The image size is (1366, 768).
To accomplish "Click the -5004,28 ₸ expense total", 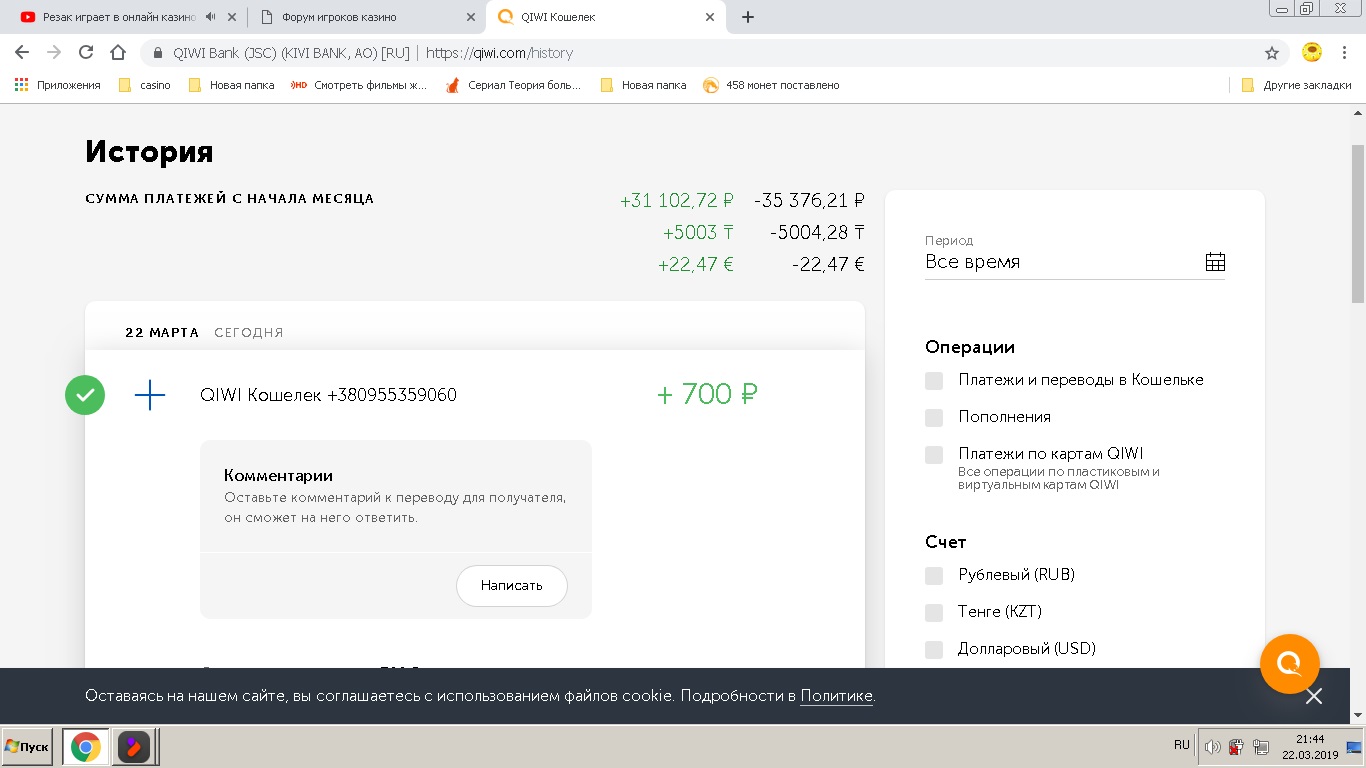I will (817, 232).
